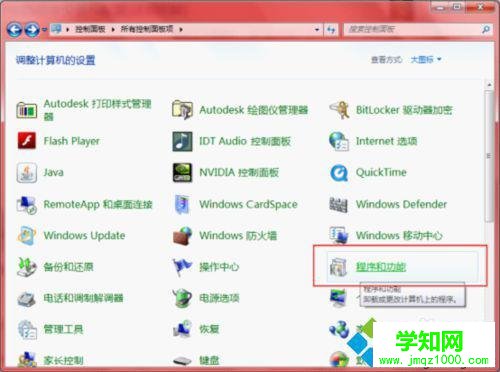Click the QuickTime link text
Screen dimensions: 500x372
tap(381, 172)
